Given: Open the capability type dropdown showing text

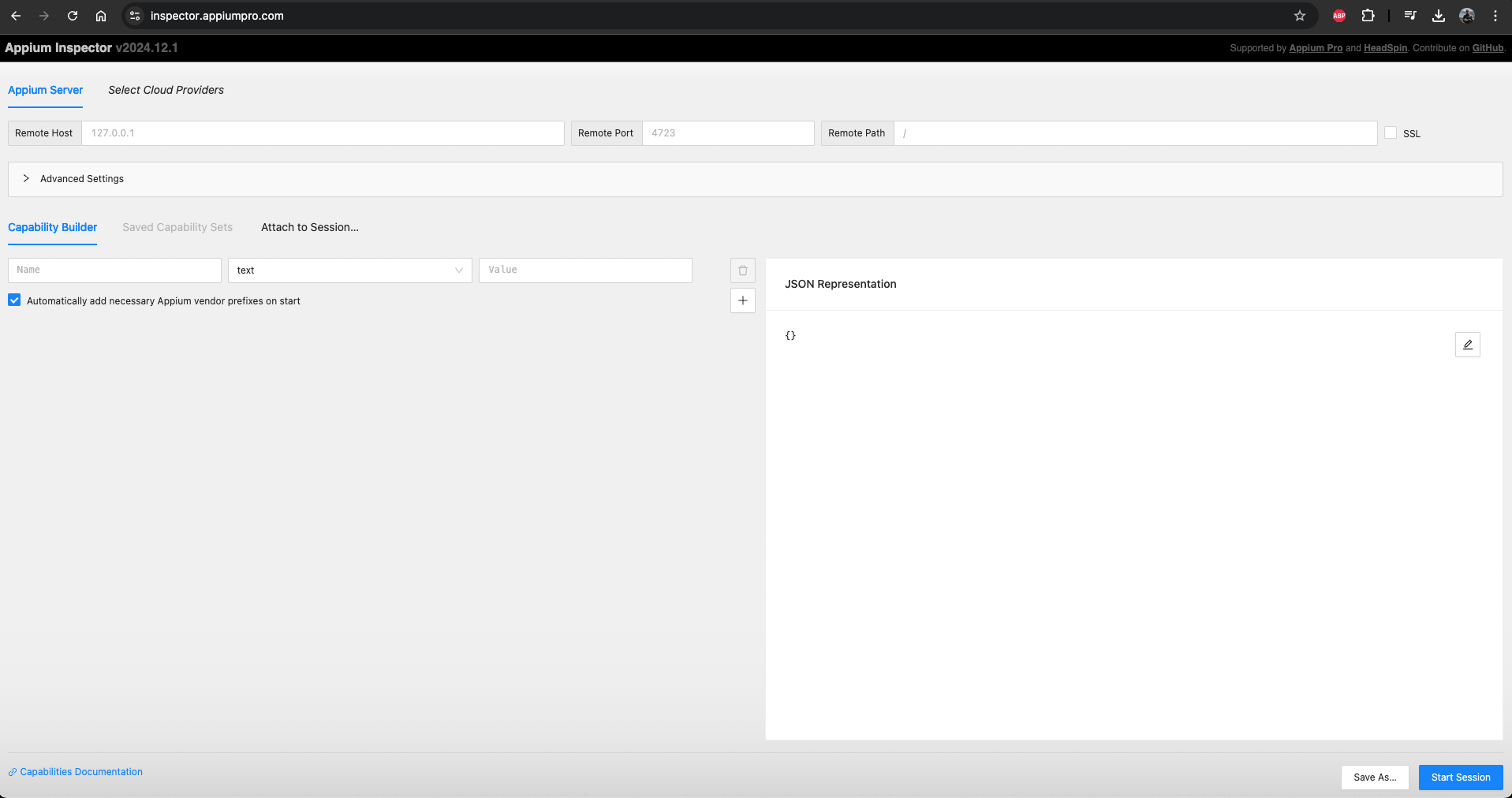Looking at the screenshot, I should [349, 270].
